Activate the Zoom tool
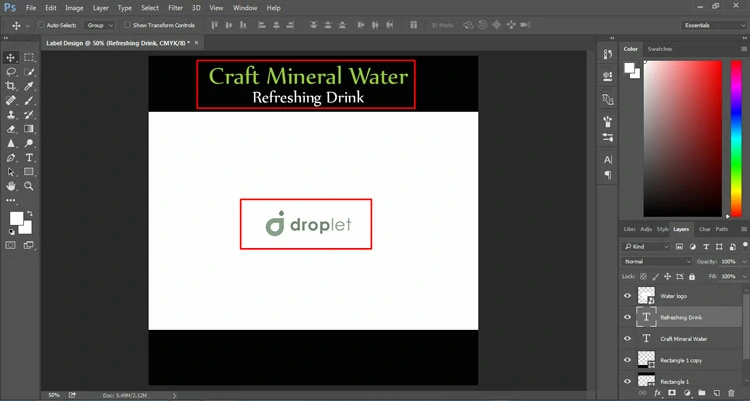 tap(29, 186)
